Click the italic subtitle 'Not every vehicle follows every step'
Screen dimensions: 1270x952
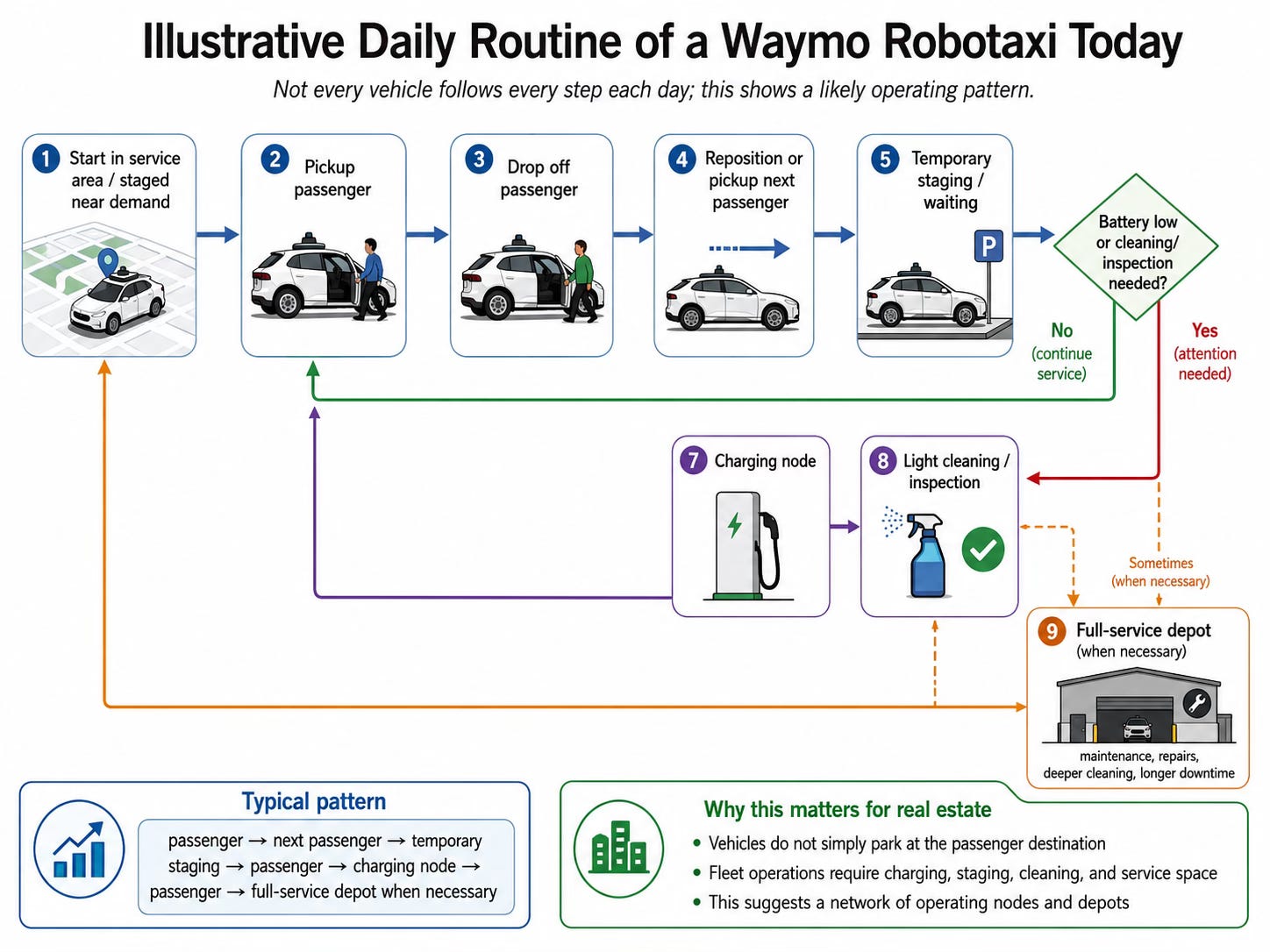point(653,89)
